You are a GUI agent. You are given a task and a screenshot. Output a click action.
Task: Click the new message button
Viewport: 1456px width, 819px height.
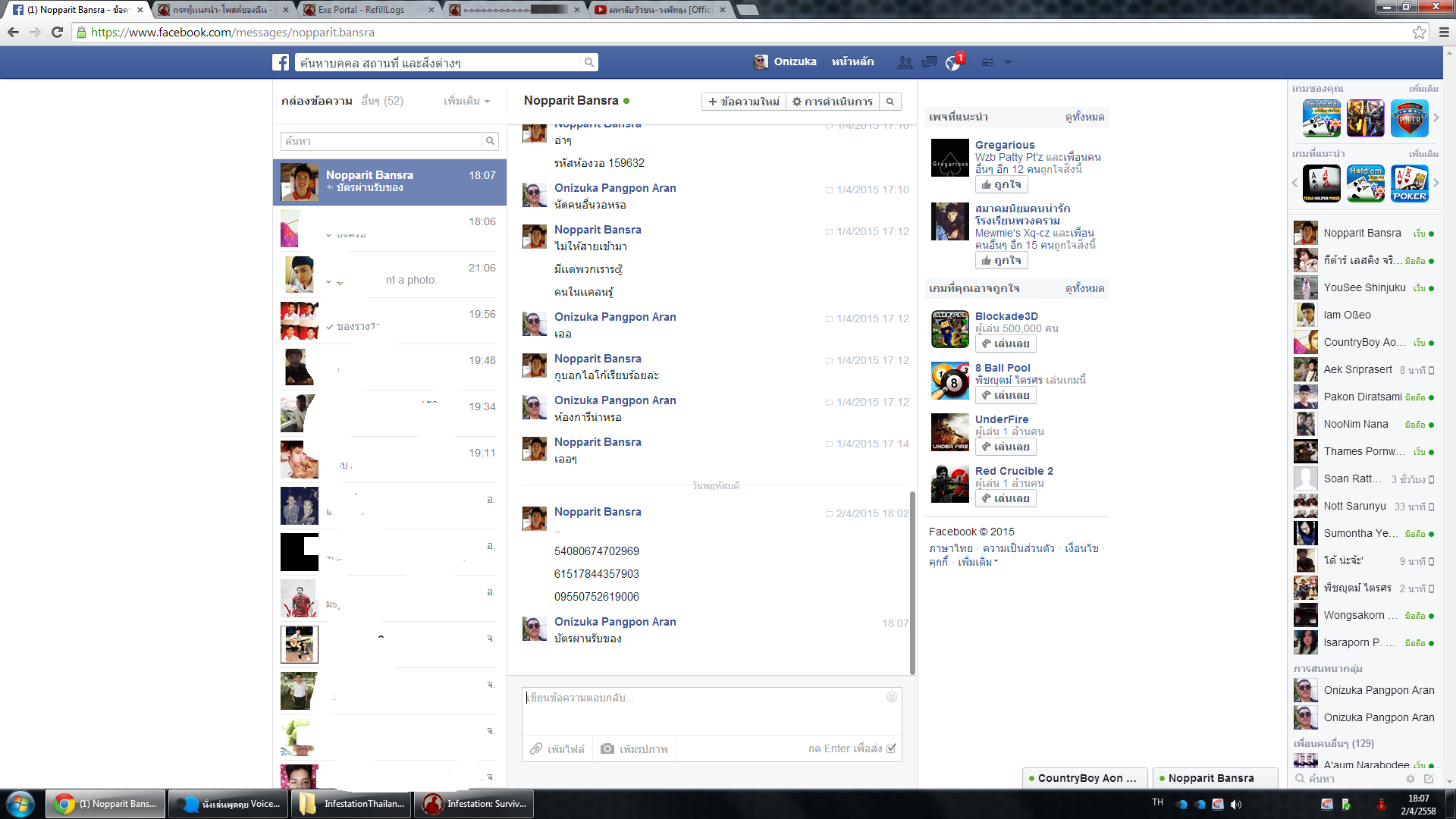(x=743, y=102)
